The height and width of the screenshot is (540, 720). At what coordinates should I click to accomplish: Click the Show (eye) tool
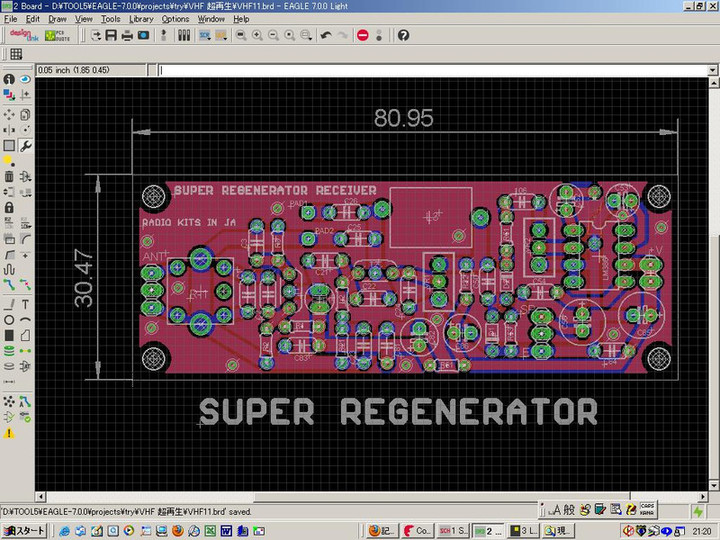tap(26, 79)
